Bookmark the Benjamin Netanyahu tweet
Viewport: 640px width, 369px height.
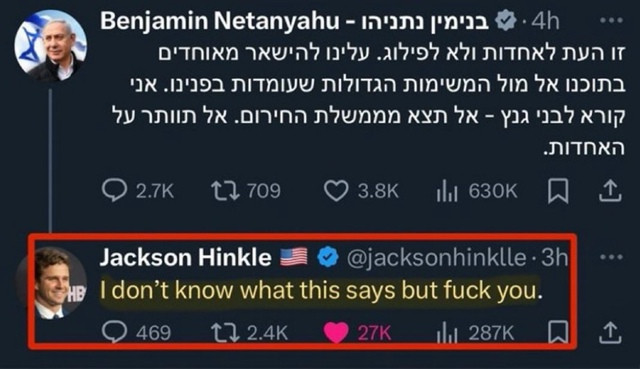558,191
